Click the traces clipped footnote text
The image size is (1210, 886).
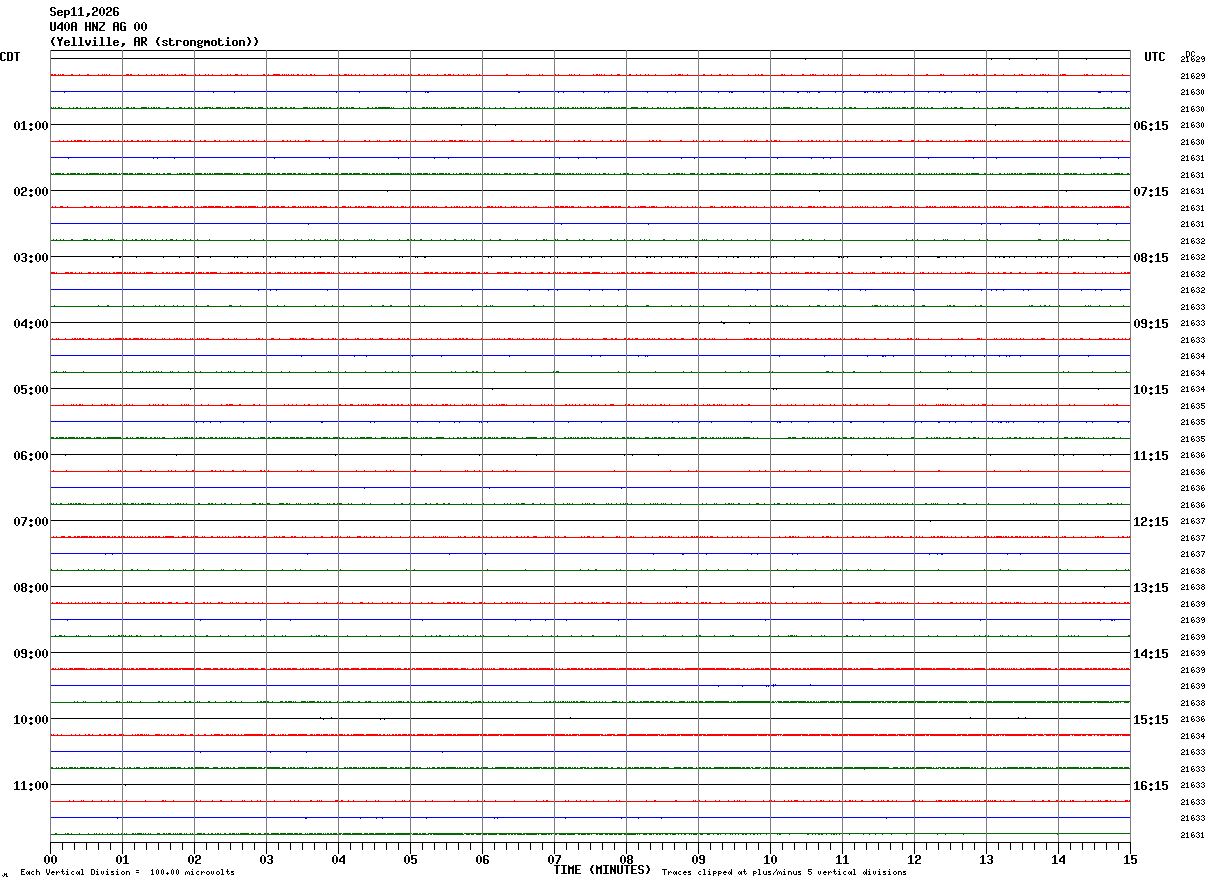784,872
